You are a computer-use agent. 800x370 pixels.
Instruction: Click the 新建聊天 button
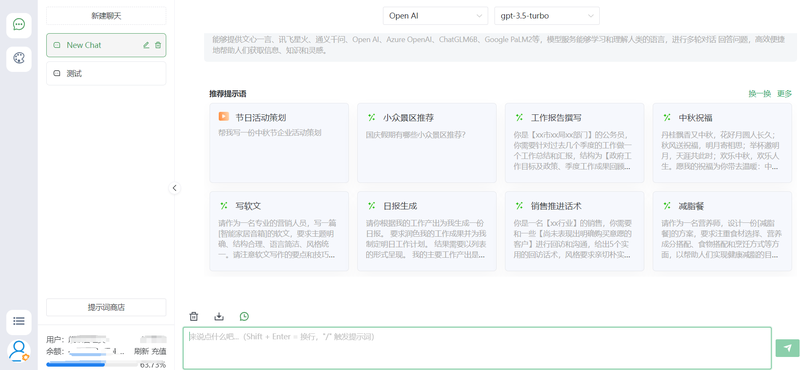(x=106, y=16)
